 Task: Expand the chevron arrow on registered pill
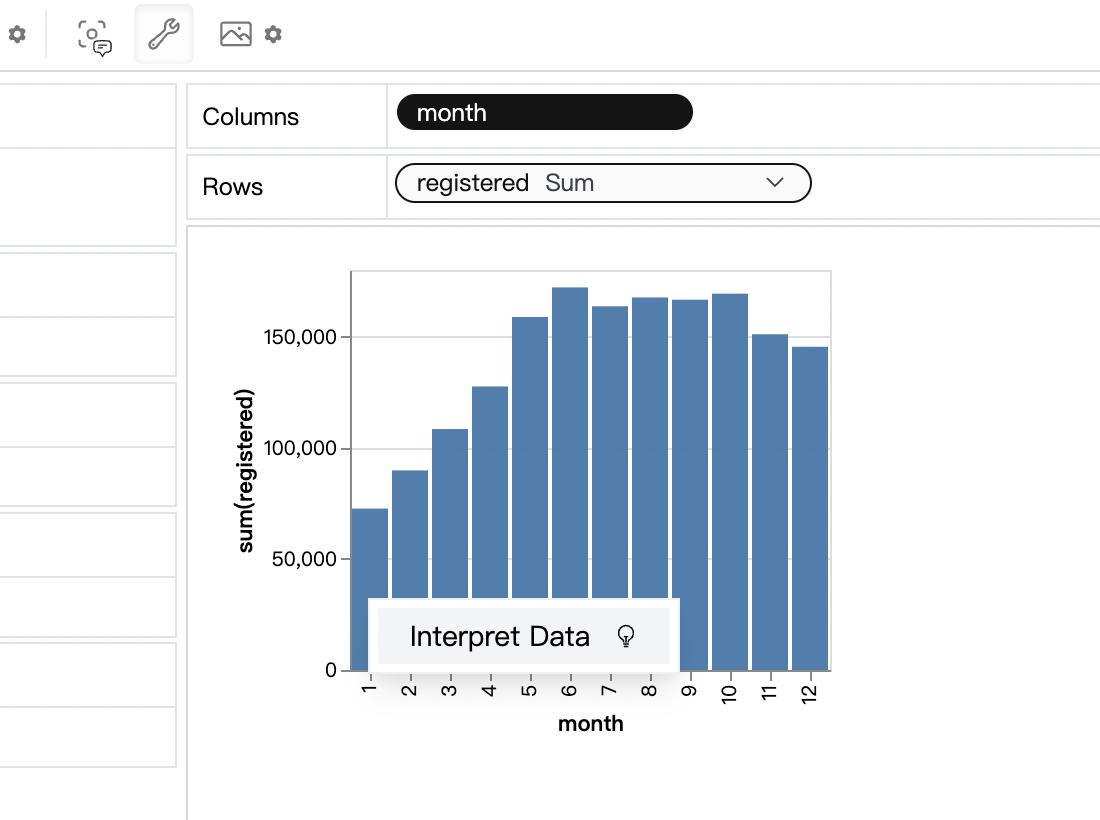[774, 183]
